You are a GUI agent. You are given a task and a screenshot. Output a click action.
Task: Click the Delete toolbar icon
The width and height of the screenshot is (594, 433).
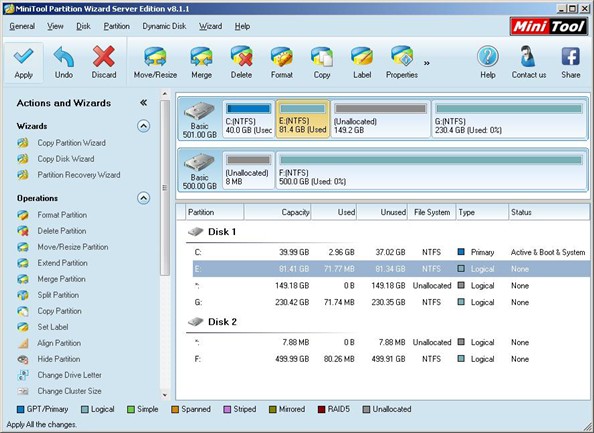241,63
